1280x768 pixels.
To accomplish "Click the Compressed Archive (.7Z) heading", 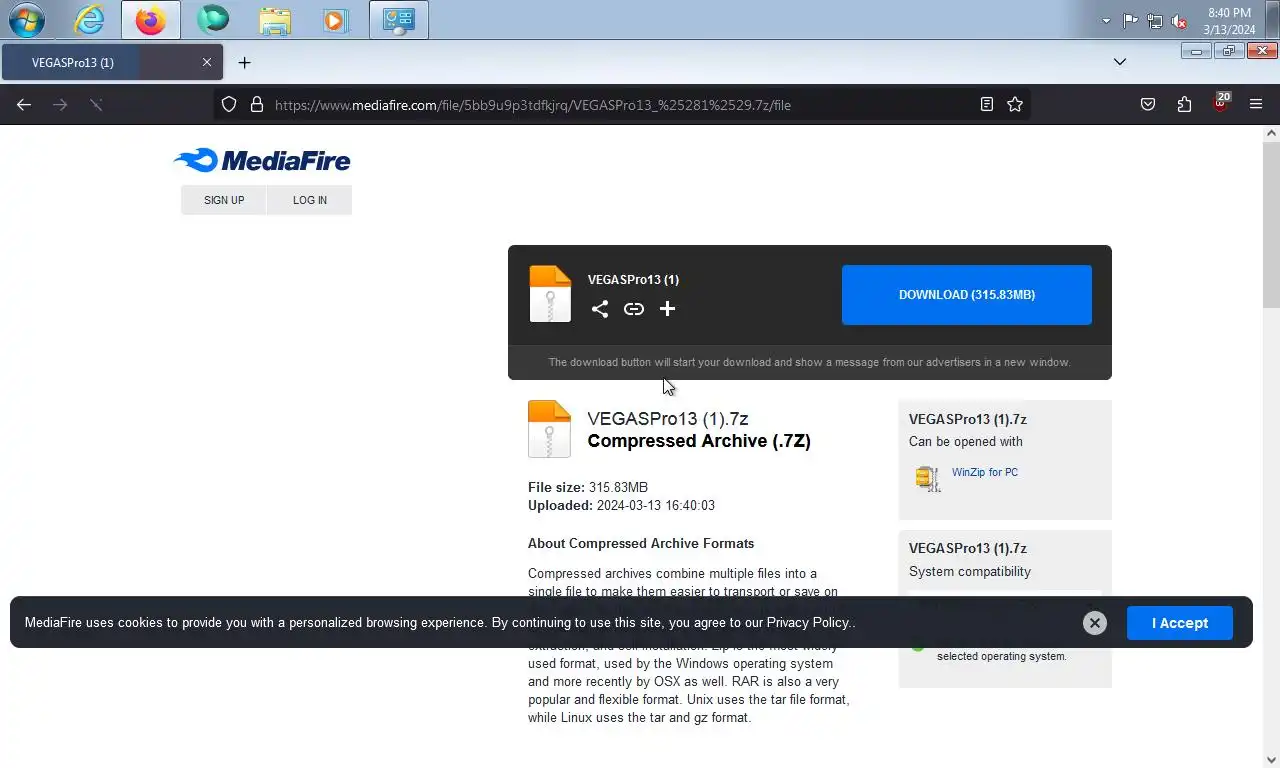I will 699,441.
